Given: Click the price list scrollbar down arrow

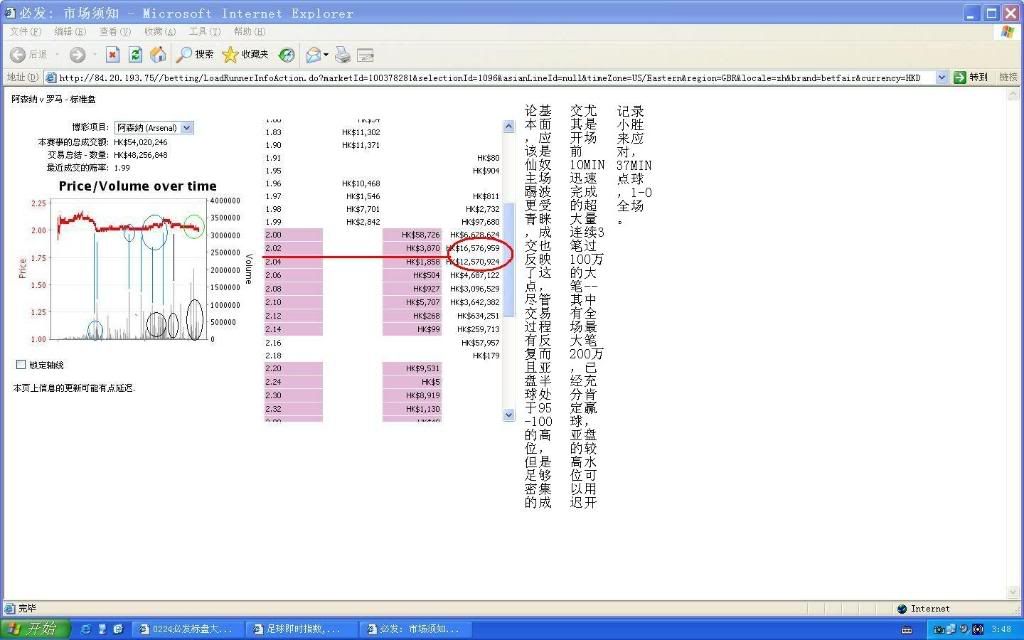Looking at the screenshot, I should (x=508, y=415).
